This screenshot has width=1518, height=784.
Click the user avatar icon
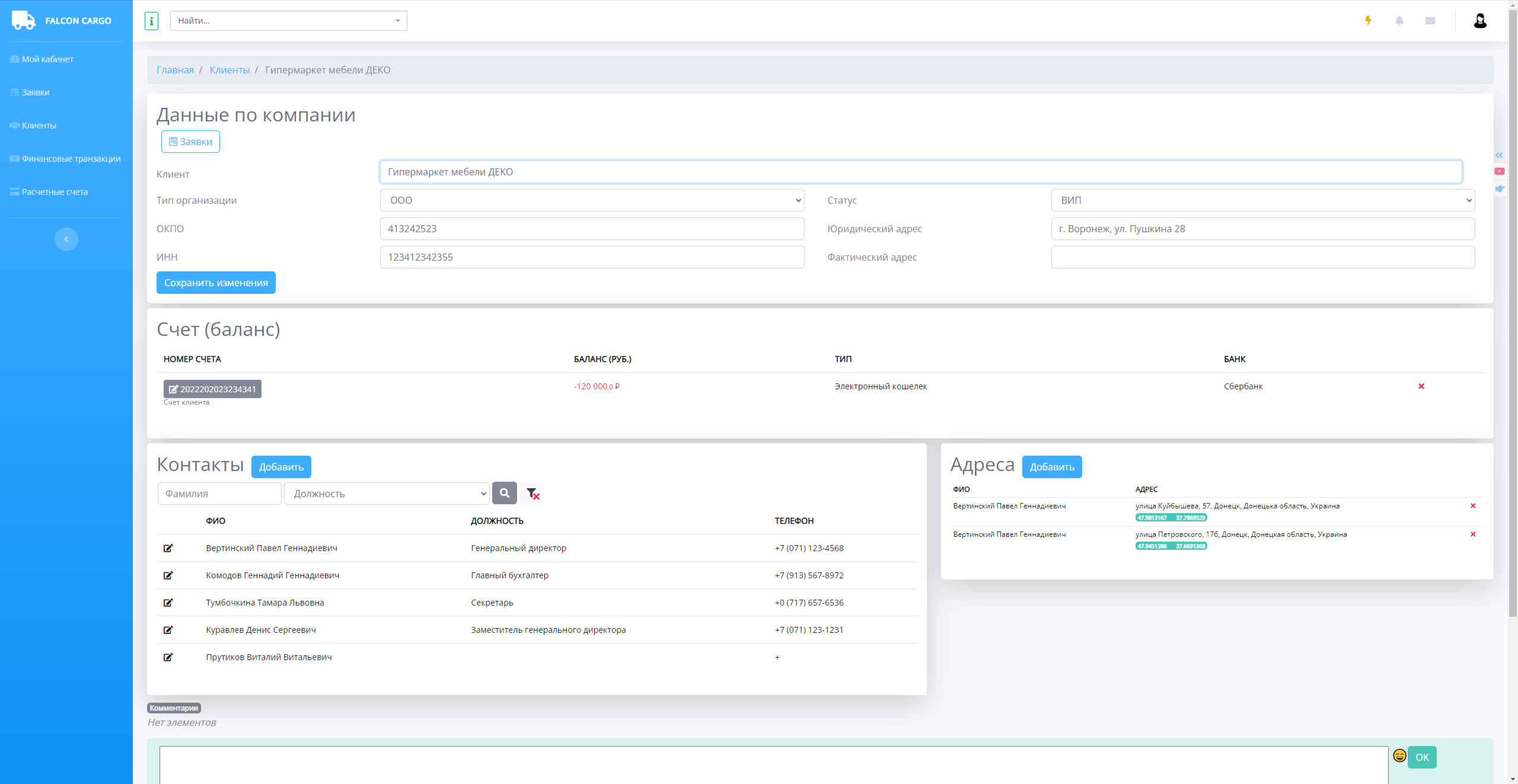pyautogui.click(x=1480, y=21)
